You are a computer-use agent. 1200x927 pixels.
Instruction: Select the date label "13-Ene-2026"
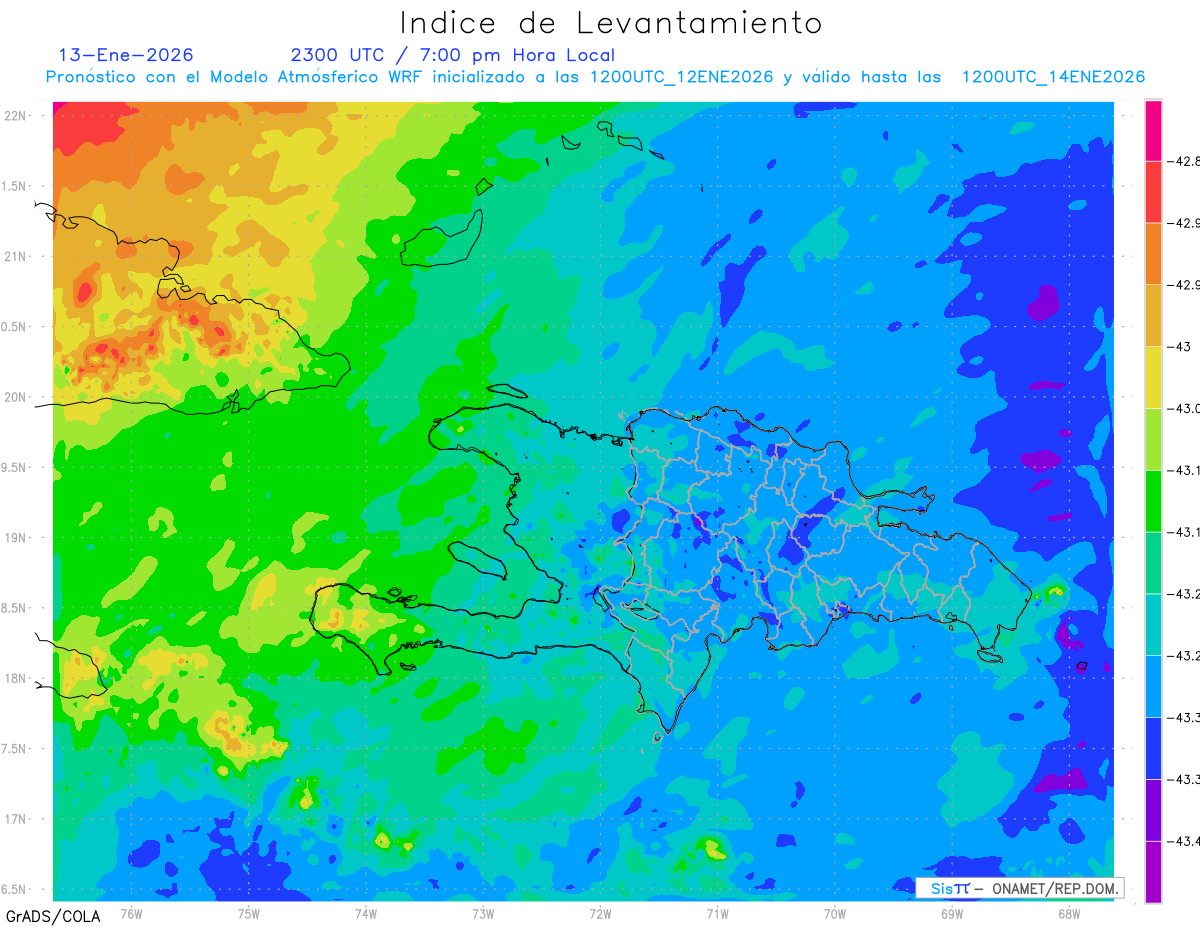point(126,55)
